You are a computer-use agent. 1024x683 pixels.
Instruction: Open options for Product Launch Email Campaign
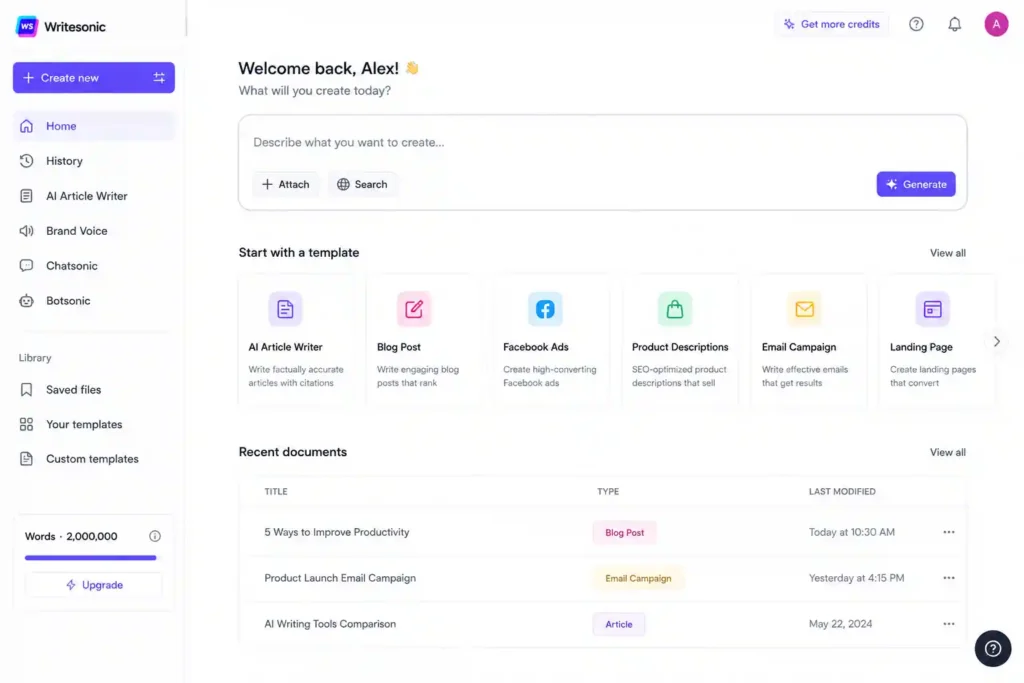pos(948,578)
